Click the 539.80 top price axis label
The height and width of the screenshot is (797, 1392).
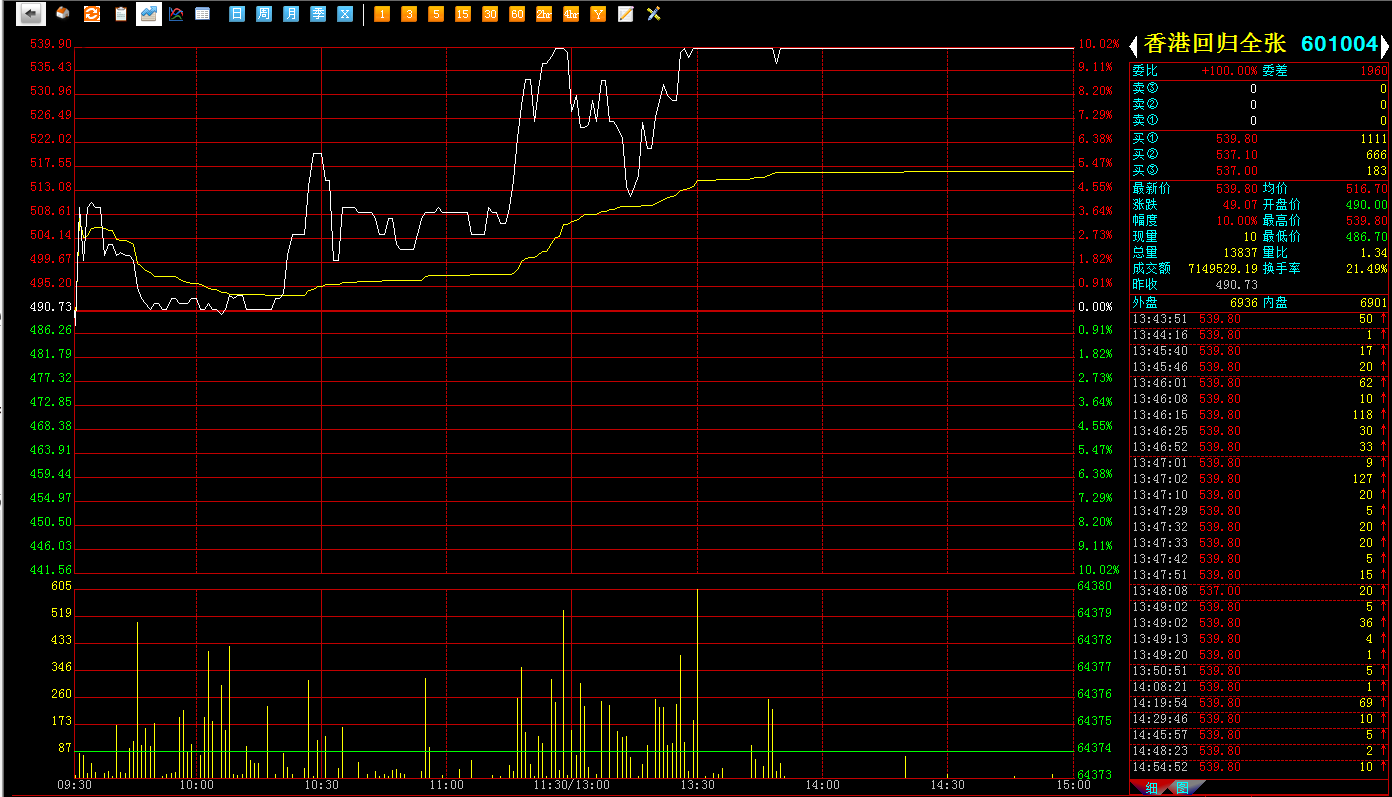click(x=51, y=44)
